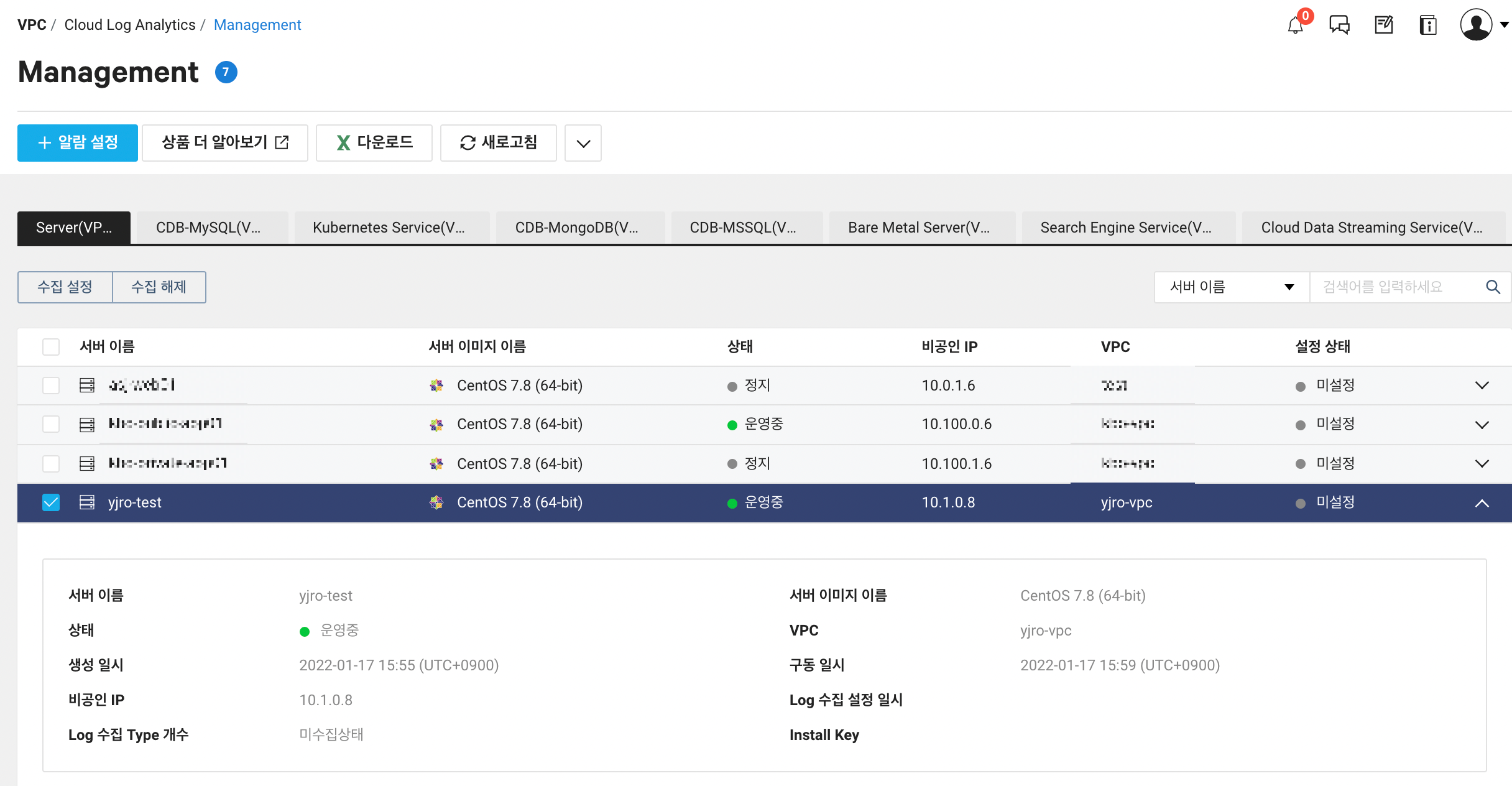Click the info guide icon in header

(1428, 25)
